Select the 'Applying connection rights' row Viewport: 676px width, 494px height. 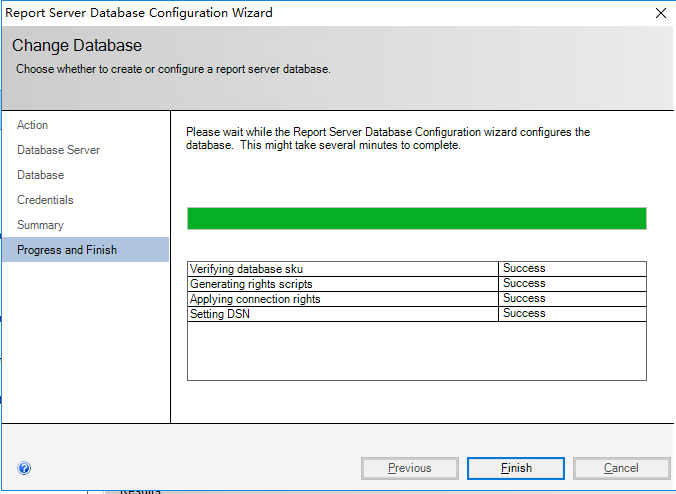416,299
